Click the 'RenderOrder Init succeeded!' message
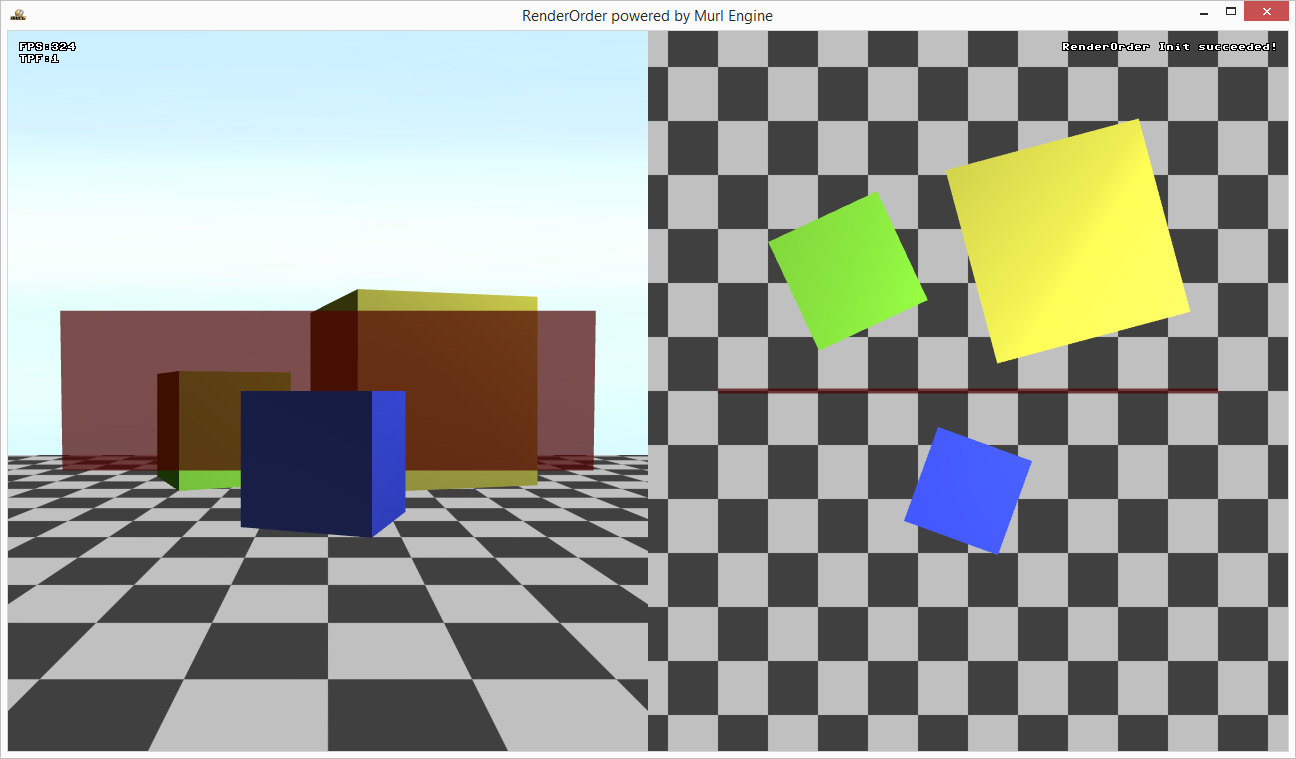The image size is (1296, 759). 1169,47
